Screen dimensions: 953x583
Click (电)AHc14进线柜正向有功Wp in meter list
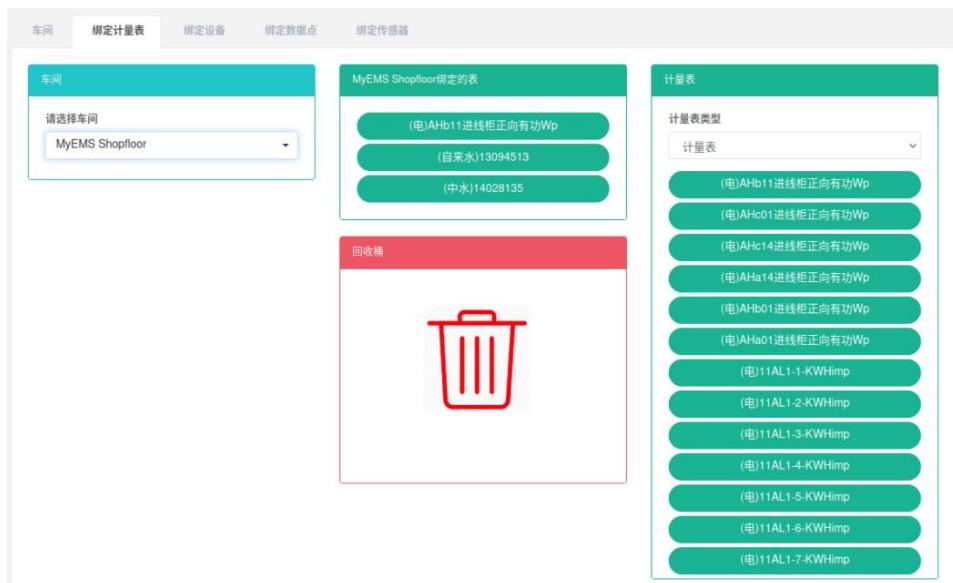(794, 246)
